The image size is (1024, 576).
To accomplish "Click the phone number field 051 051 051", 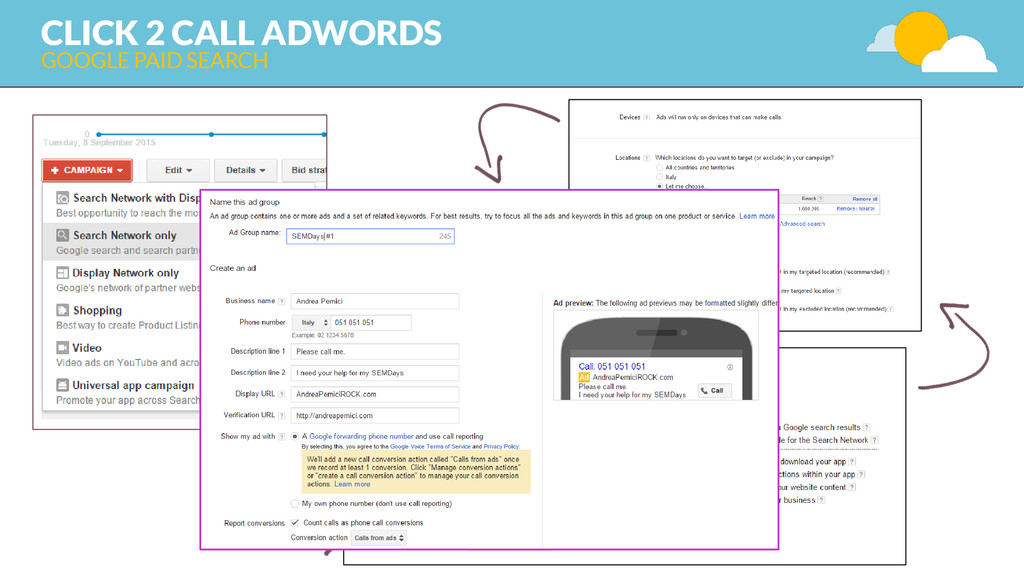I will tap(371, 323).
